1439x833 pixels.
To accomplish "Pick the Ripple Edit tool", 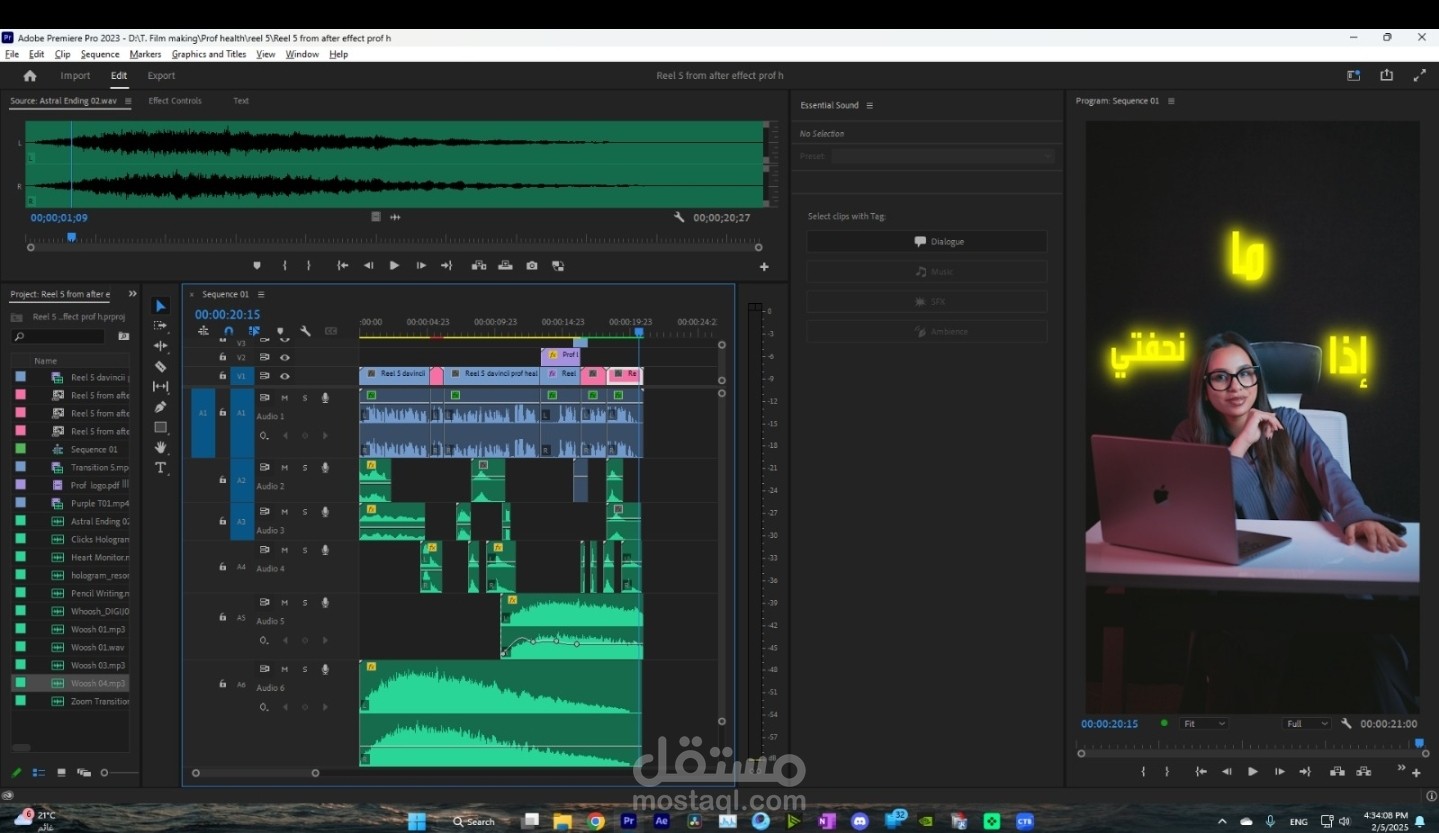I will [160, 346].
